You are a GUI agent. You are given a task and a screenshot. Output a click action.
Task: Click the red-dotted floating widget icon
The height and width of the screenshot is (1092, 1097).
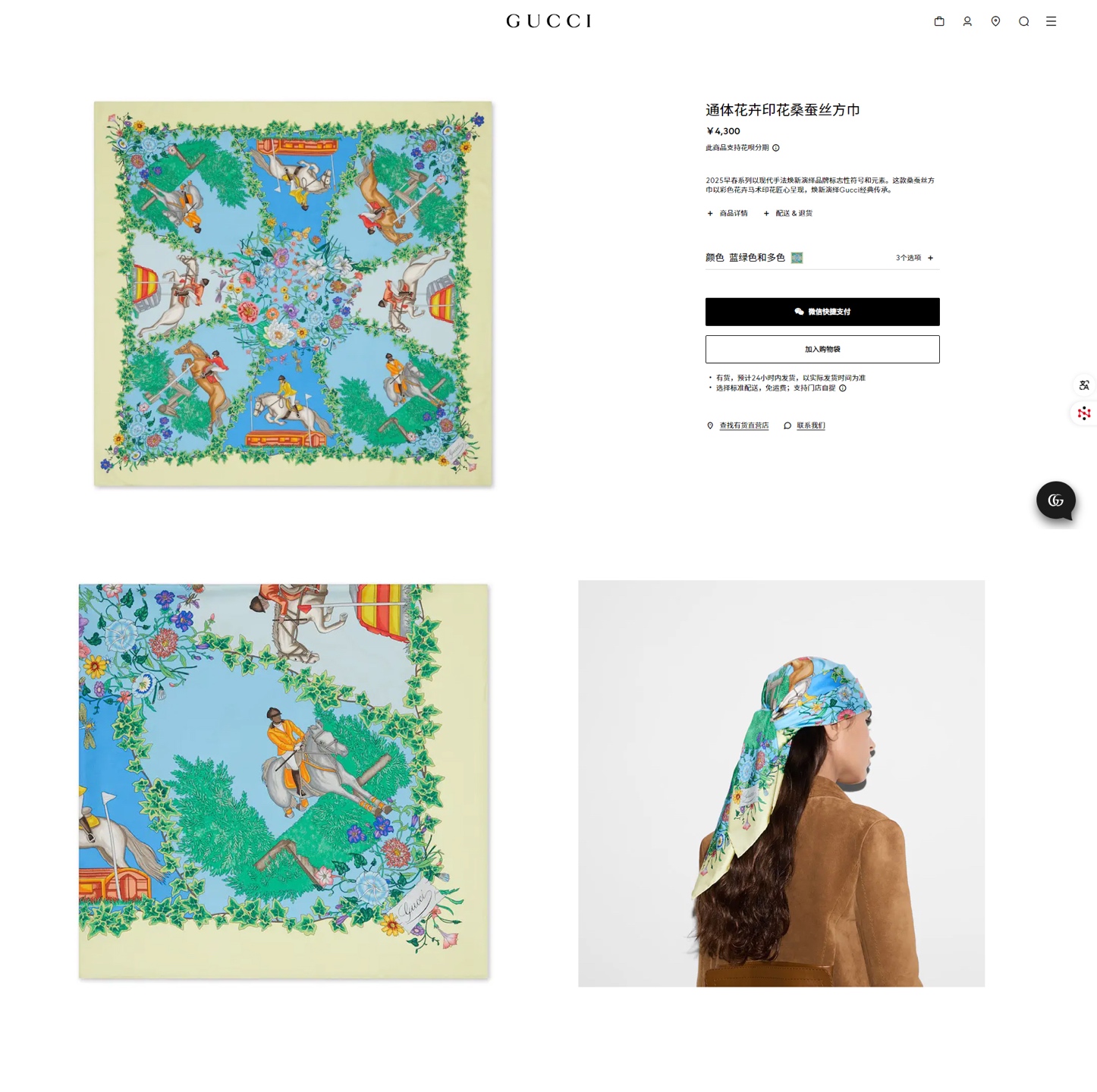click(x=1085, y=413)
